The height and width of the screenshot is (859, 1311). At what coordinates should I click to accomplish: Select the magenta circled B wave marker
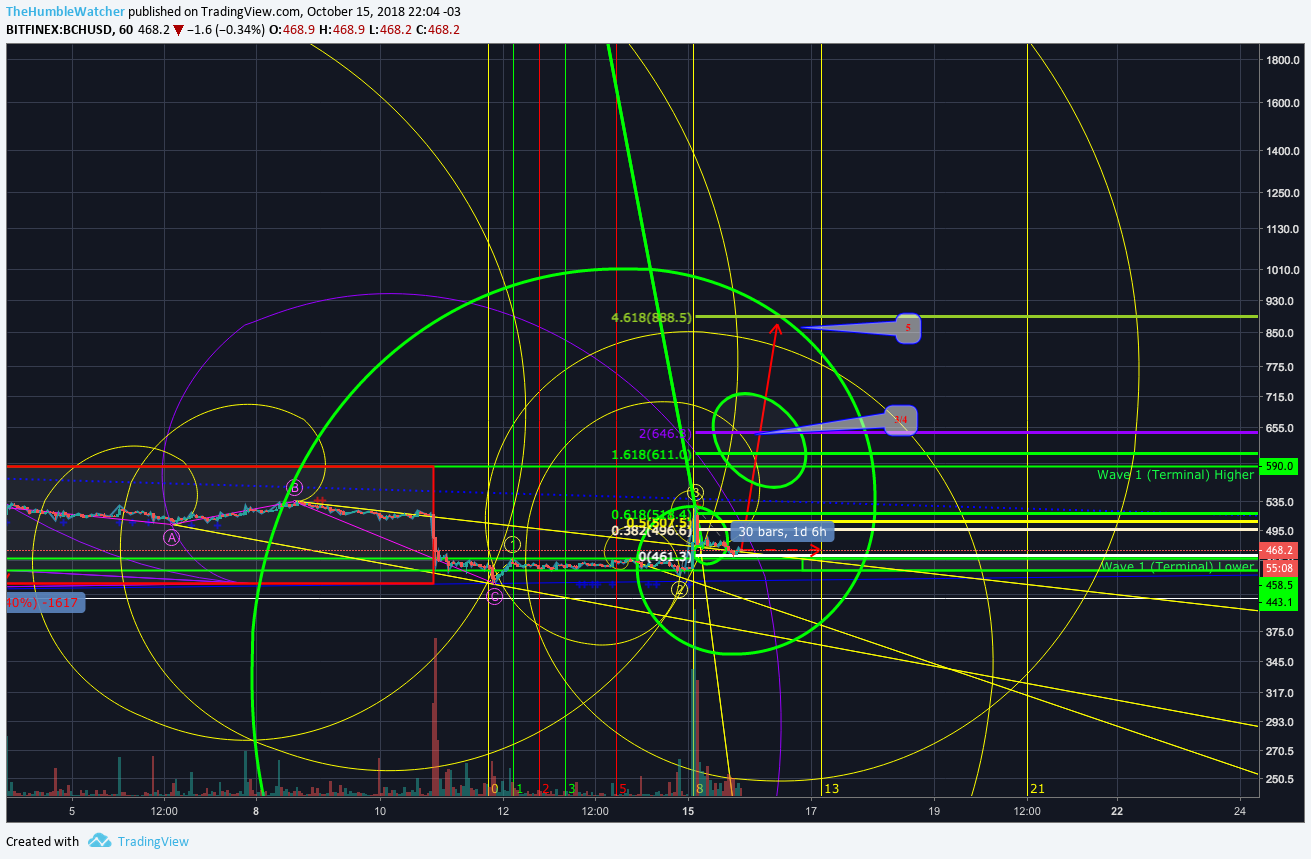point(294,487)
